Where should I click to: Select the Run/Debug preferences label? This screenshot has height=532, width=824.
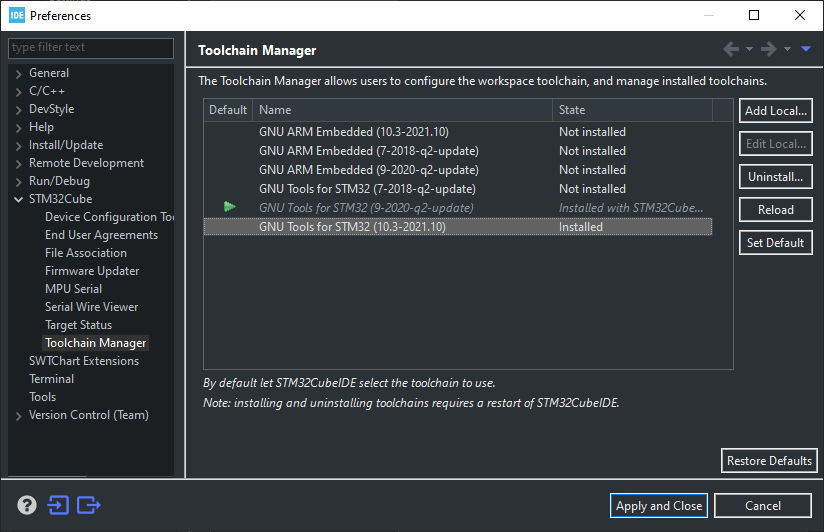pos(59,181)
